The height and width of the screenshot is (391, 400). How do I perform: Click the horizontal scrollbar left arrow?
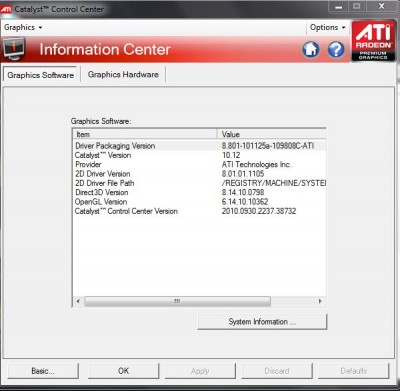click(78, 301)
